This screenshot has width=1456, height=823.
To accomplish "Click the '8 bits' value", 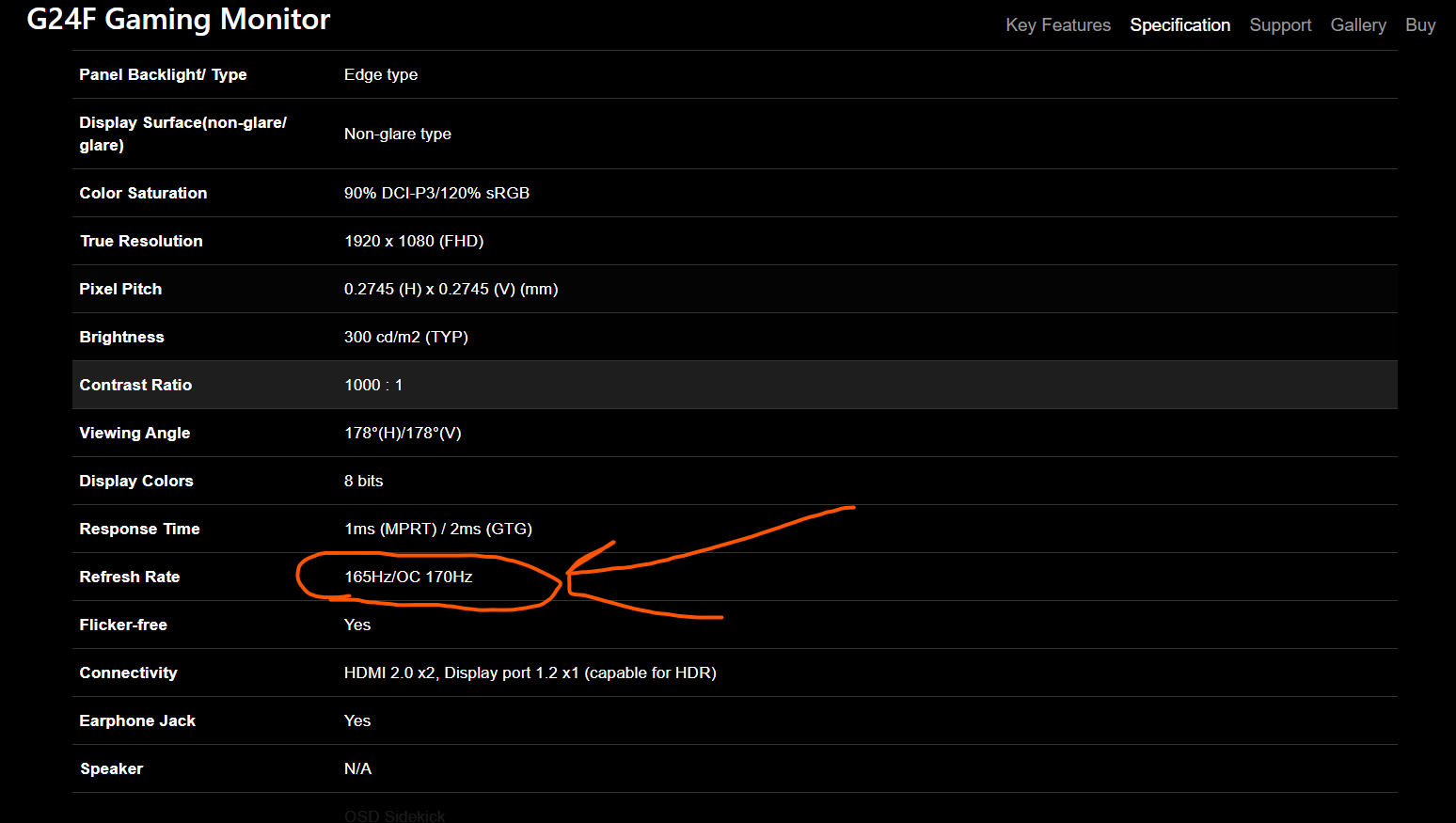I will (x=364, y=481).
